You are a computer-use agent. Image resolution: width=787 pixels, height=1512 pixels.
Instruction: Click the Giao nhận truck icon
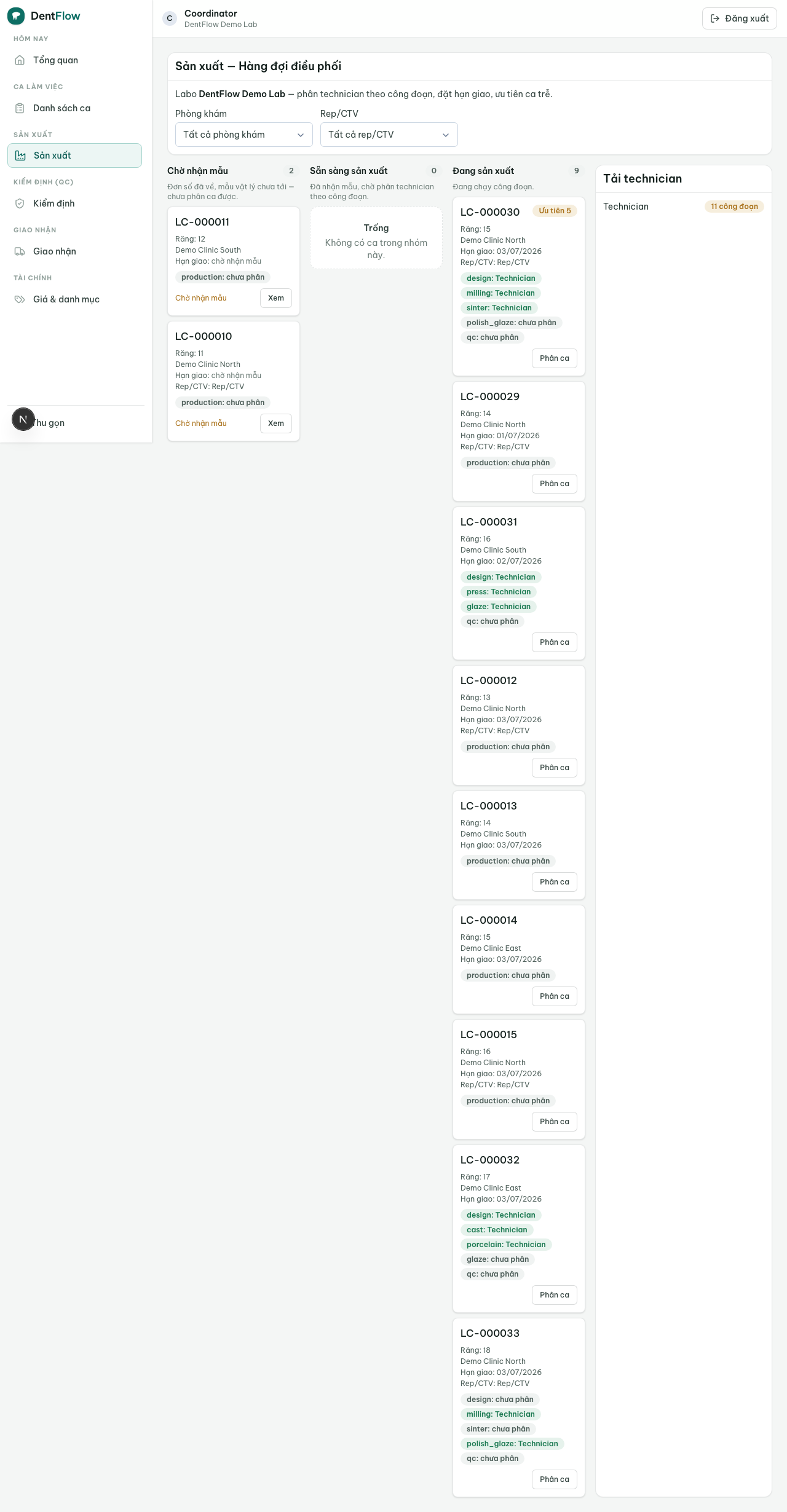pyautogui.click(x=20, y=251)
